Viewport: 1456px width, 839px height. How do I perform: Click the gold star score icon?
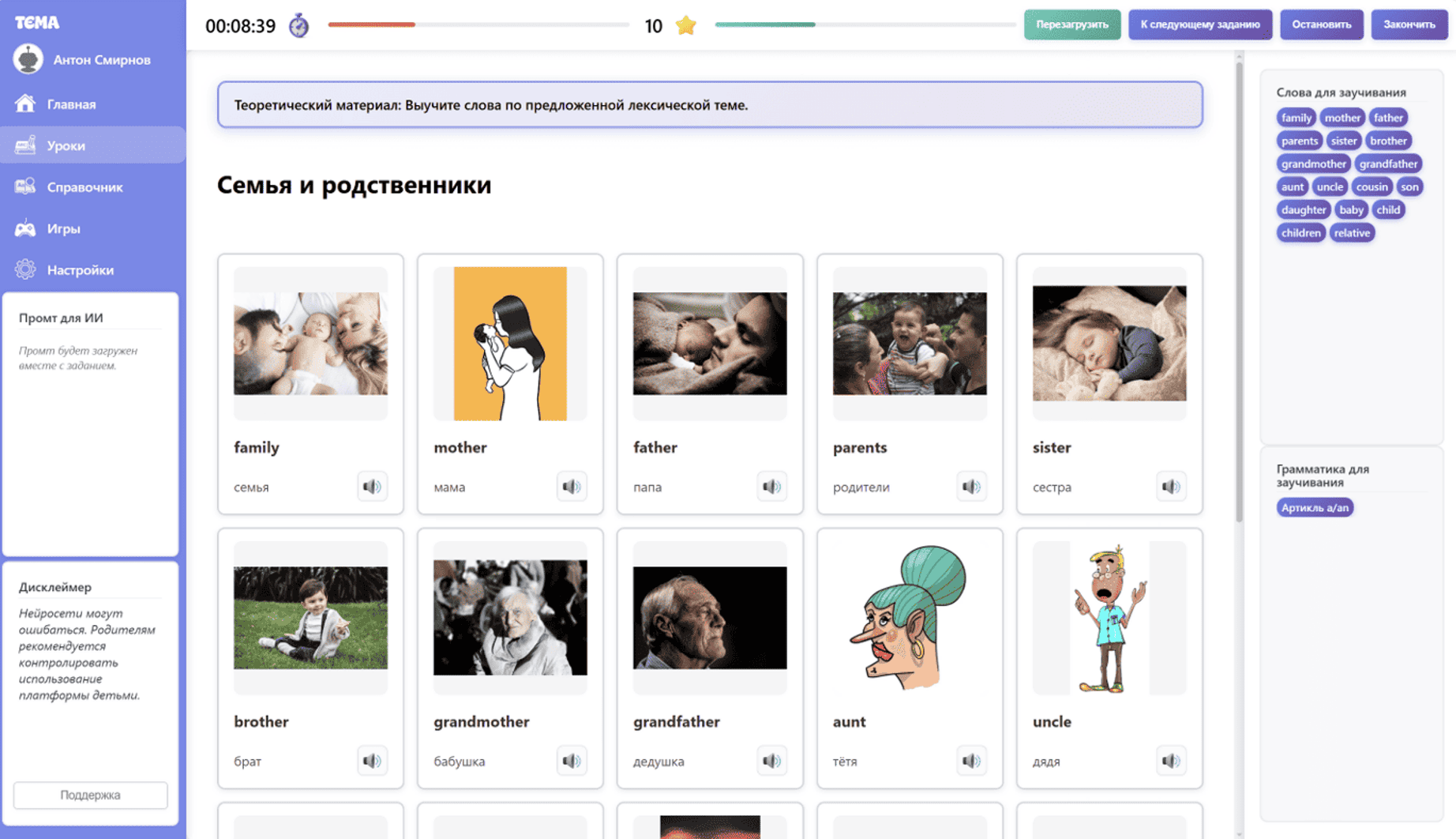click(686, 25)
